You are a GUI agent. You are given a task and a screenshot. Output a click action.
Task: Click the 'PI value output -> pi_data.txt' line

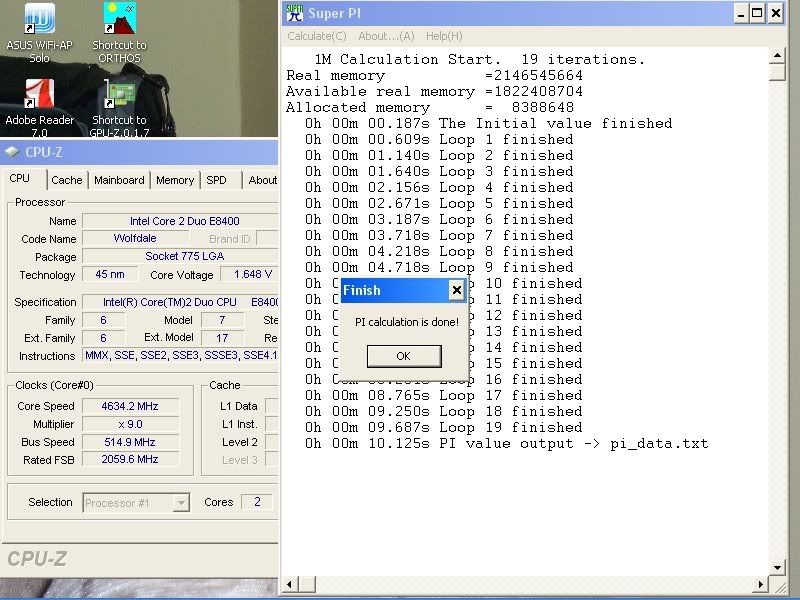(x=506, y=444)
